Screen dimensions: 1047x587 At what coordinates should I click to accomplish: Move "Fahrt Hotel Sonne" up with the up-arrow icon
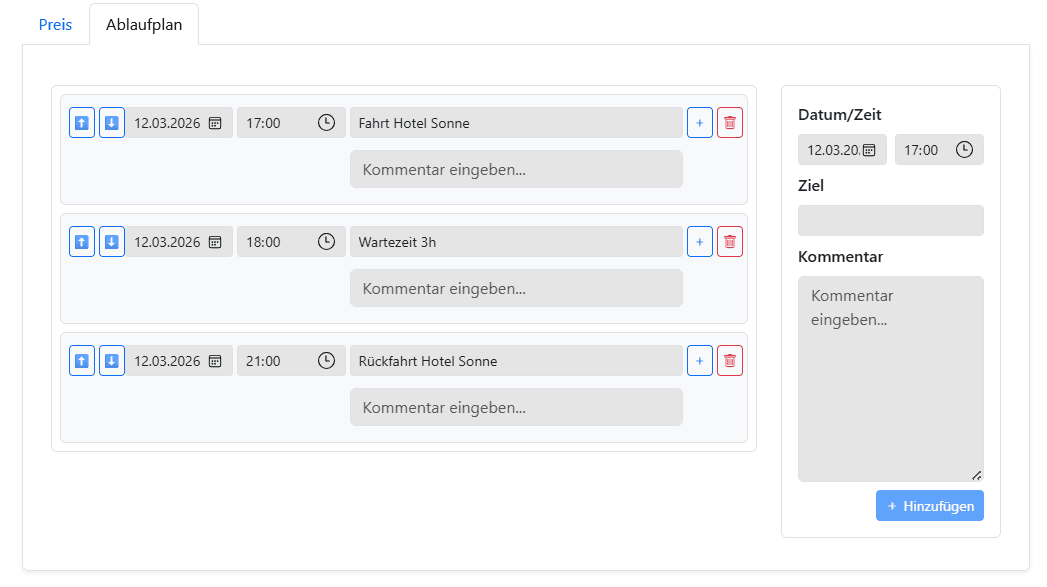(x=81, y=122)
